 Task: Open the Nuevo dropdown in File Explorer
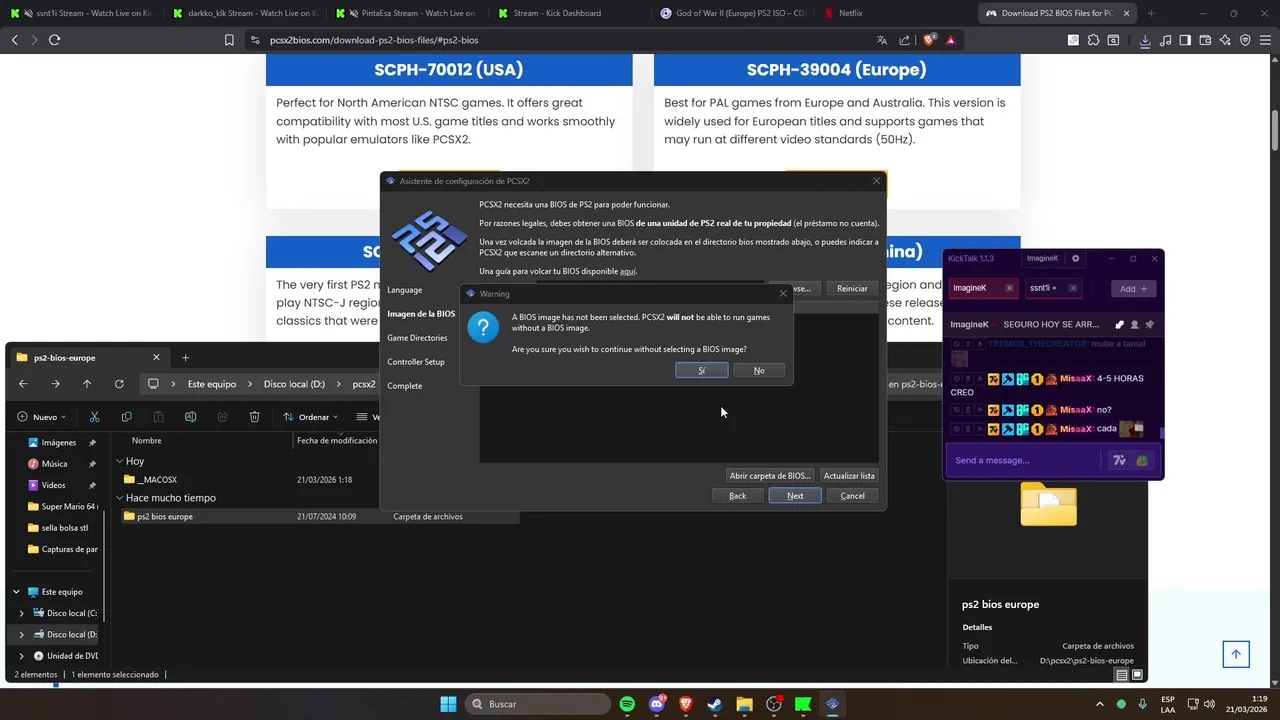pos(42,417)
